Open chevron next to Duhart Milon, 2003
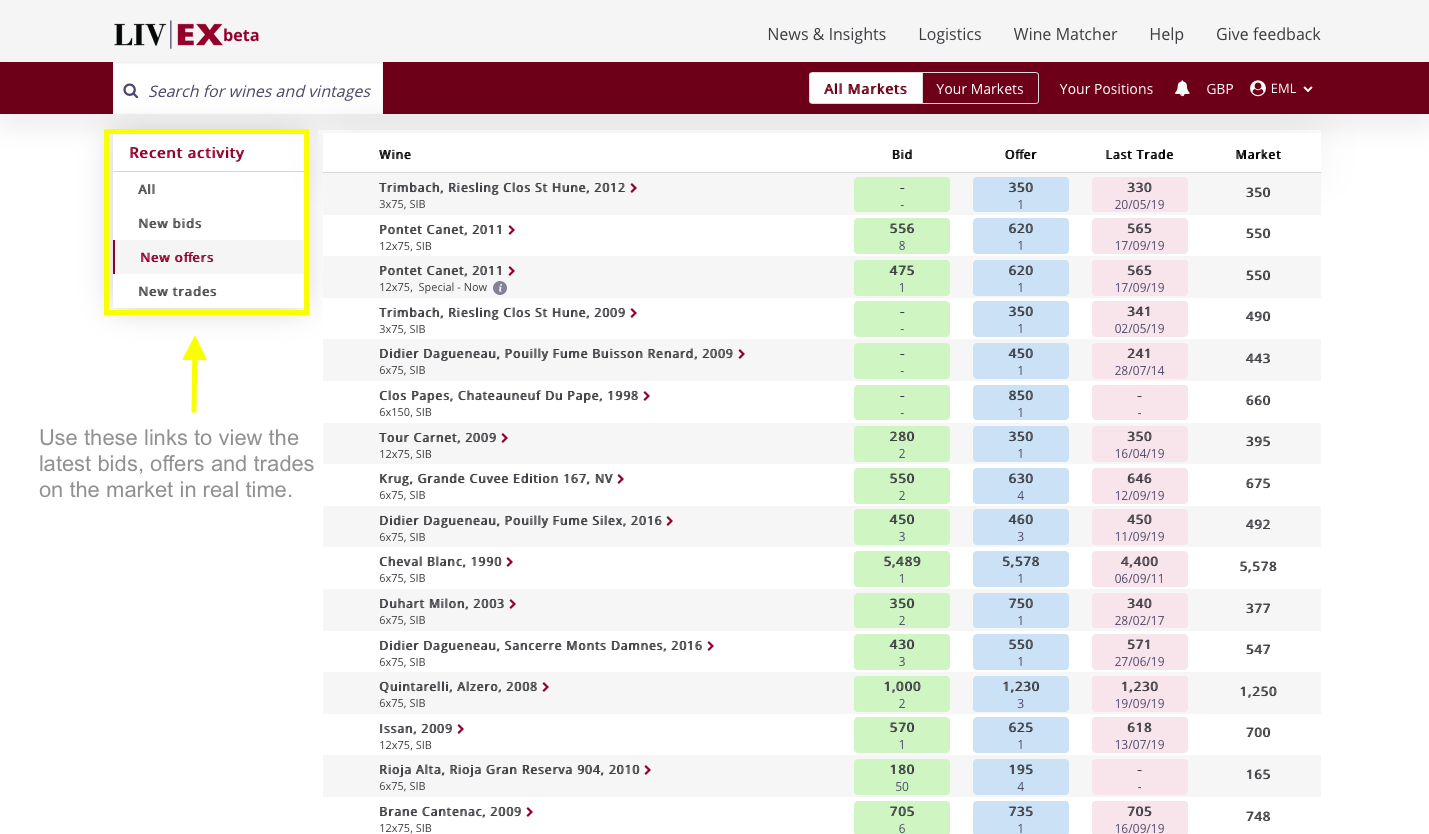Screen dimensions: 1429x834 (x=513, y=604)
